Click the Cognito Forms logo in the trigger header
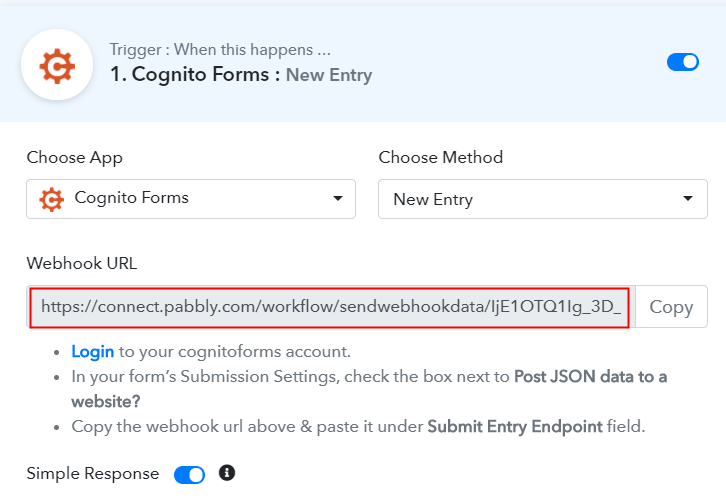 click(x=57, y=63)
